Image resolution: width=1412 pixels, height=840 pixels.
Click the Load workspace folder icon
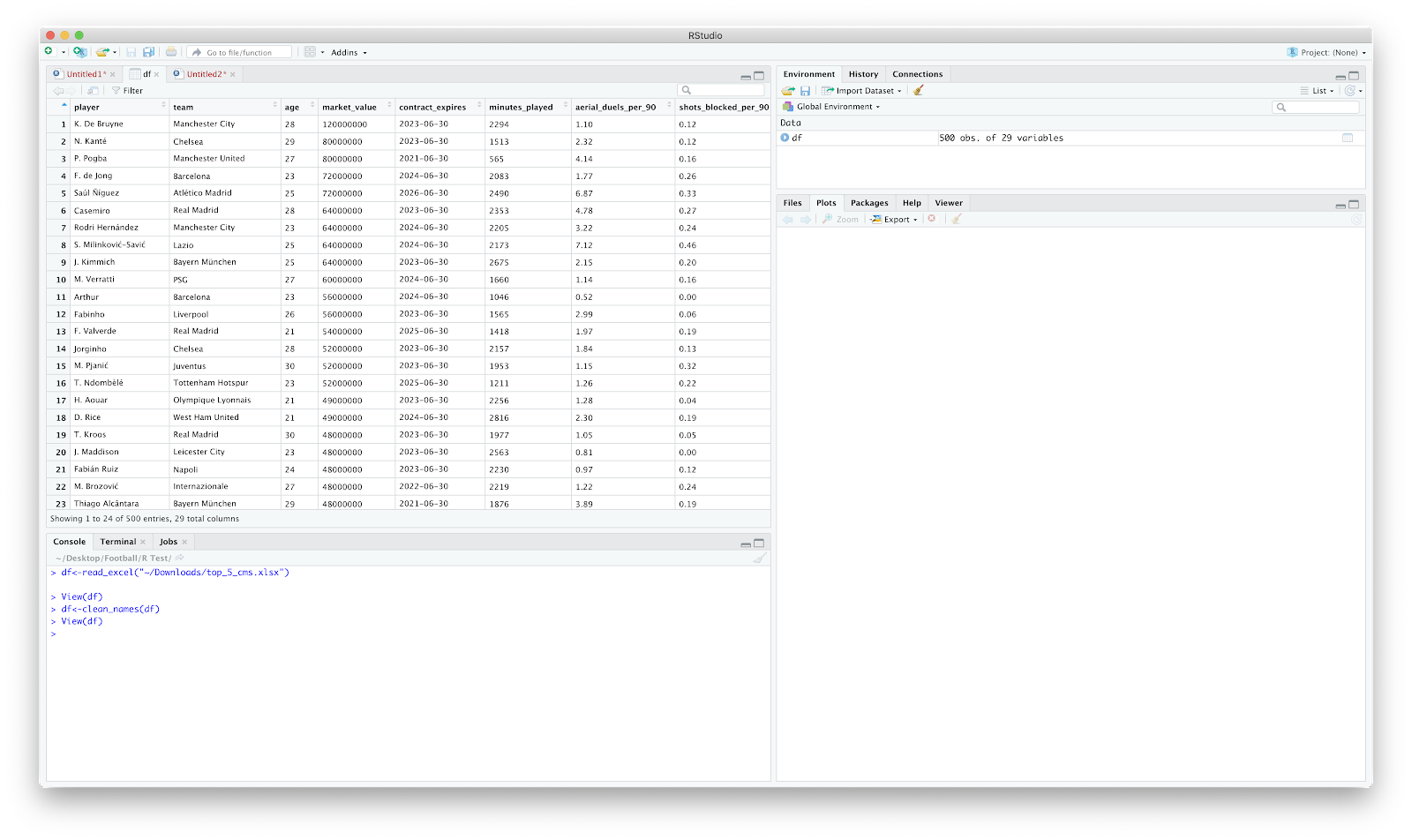tap(788, 90)
